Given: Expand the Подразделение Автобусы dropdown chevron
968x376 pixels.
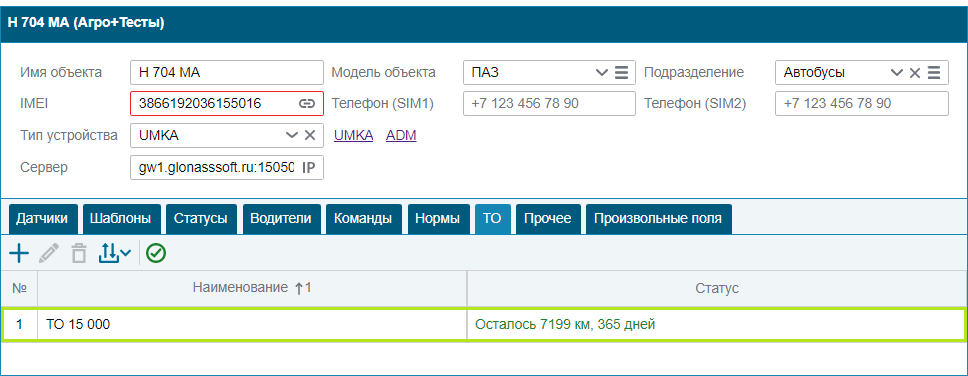Looking at the screenshot, I should point(897,73).
